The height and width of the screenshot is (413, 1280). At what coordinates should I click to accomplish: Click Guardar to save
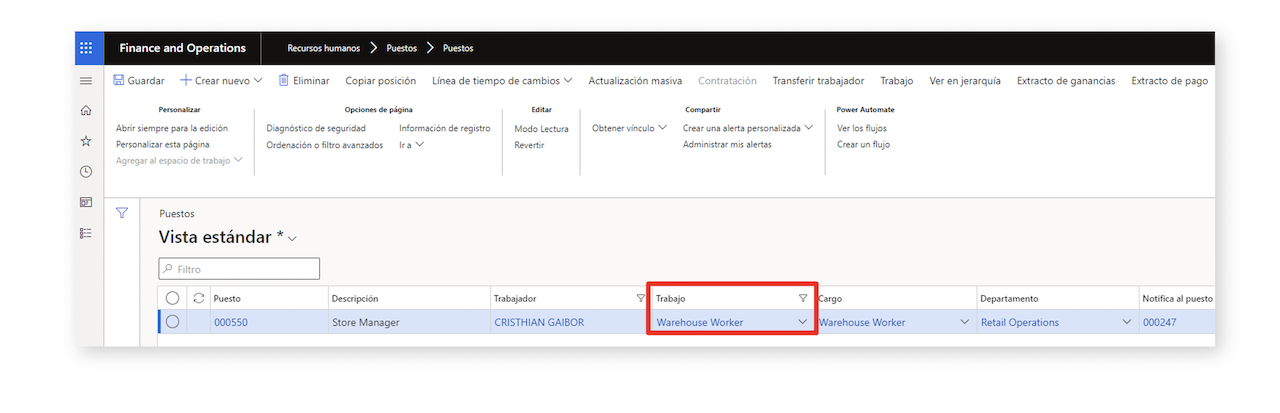click(x=139, y=81)
